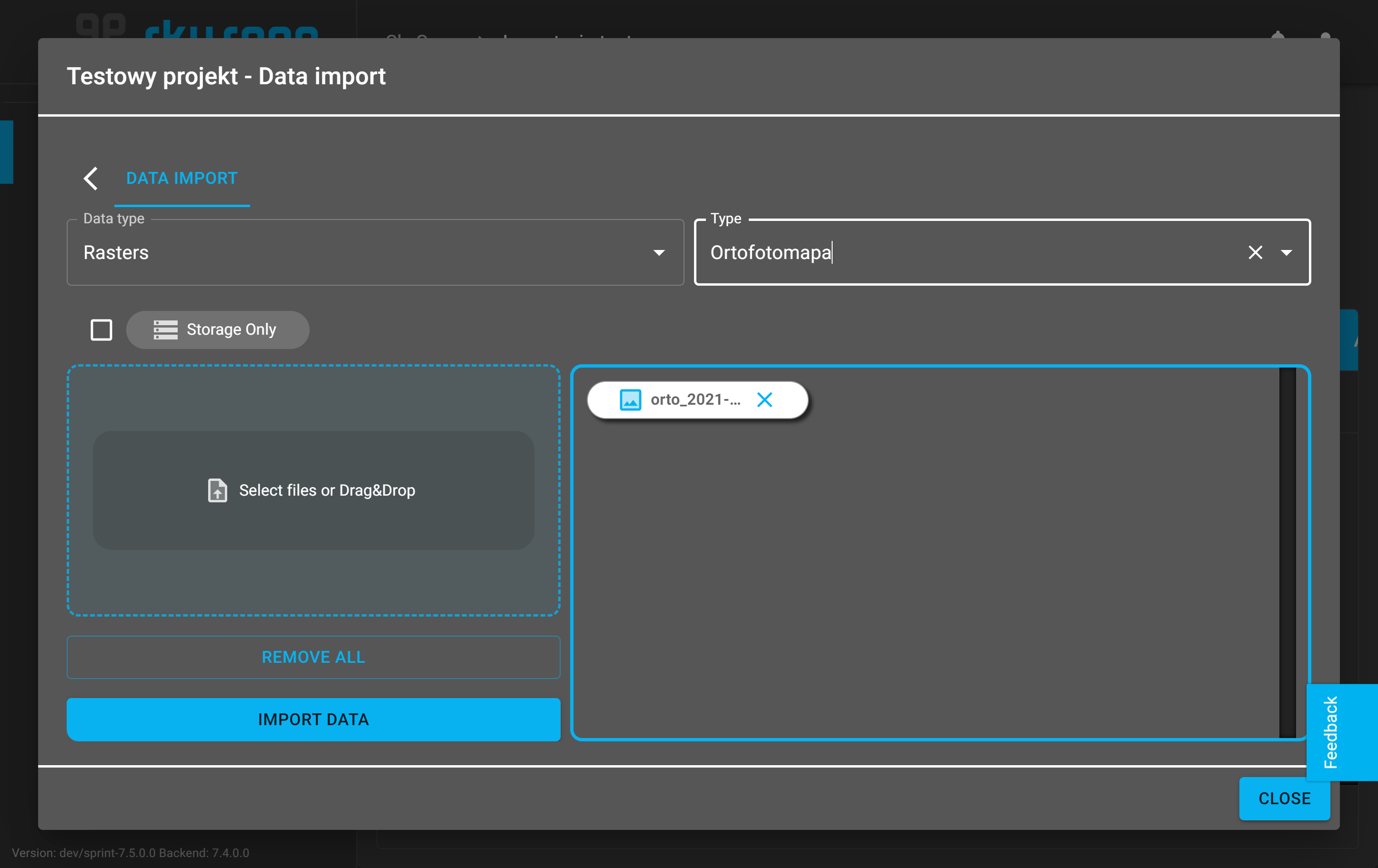This screenshot has width=1378, height=868.
Task: Click the storage icon in the Storage Only chip
Action: point(165,329)
